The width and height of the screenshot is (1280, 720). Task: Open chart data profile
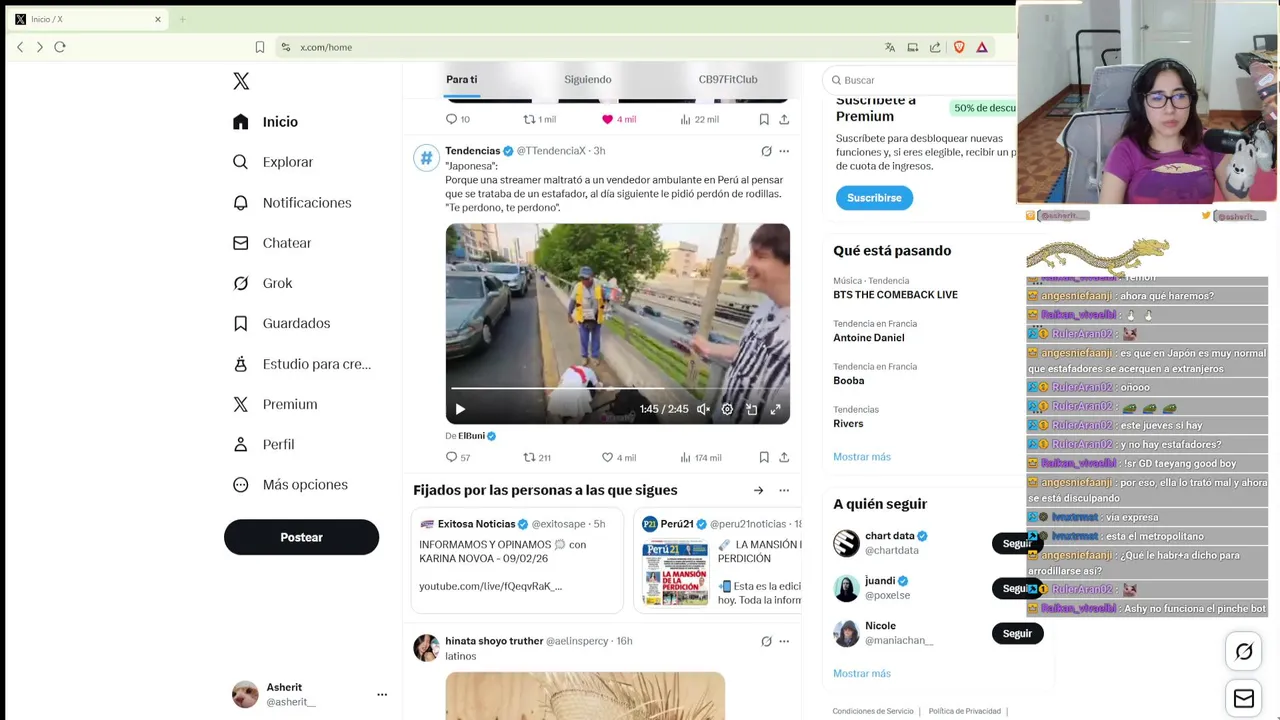[x=889, y=536]
